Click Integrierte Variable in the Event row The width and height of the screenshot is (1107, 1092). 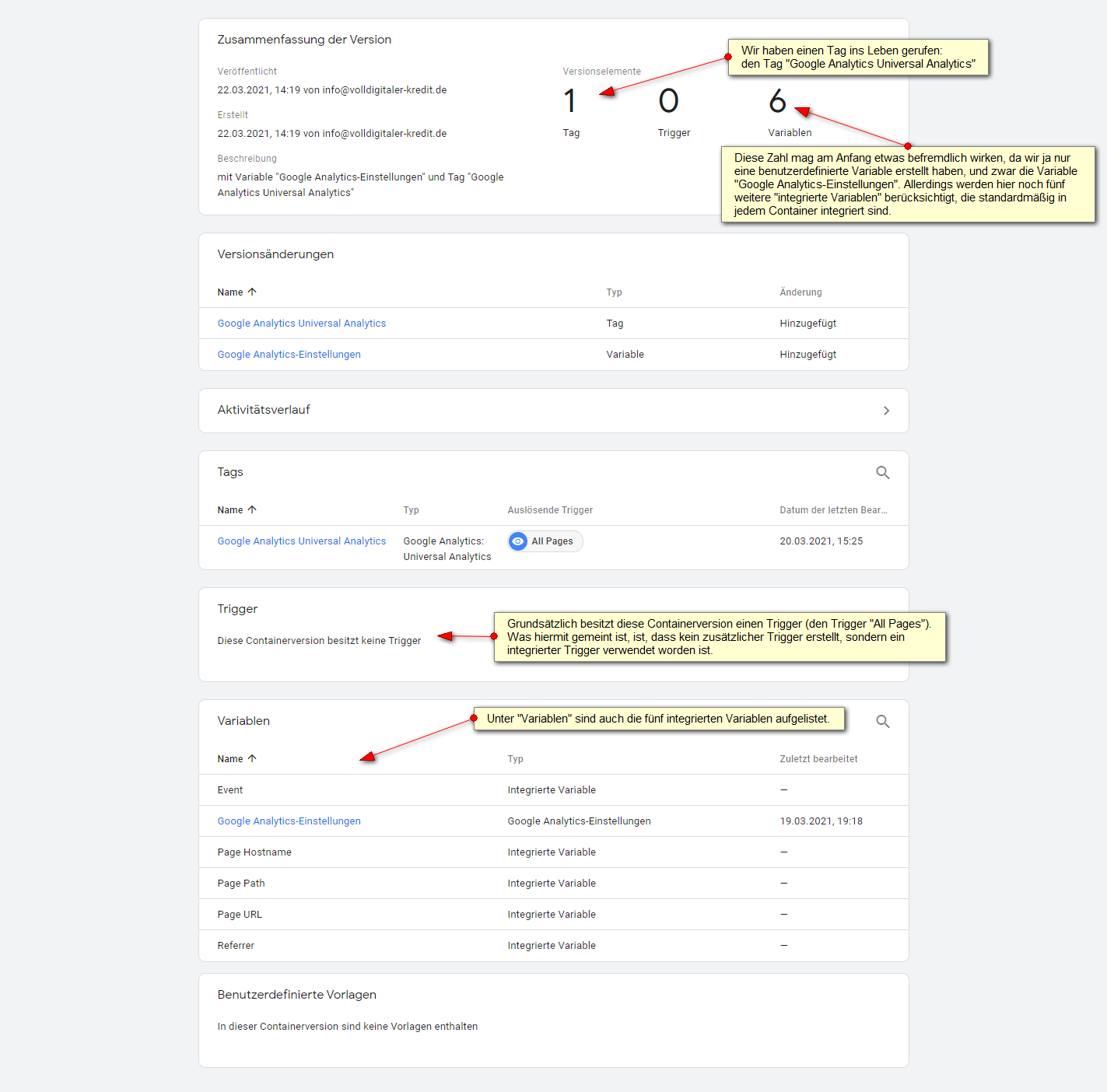tap(552, 790)
